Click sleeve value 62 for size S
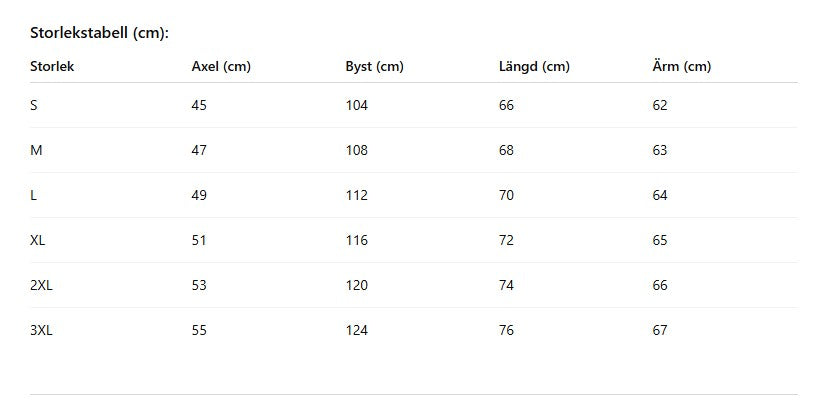This screenshot has width=831, height=419. tap(659, 105)
